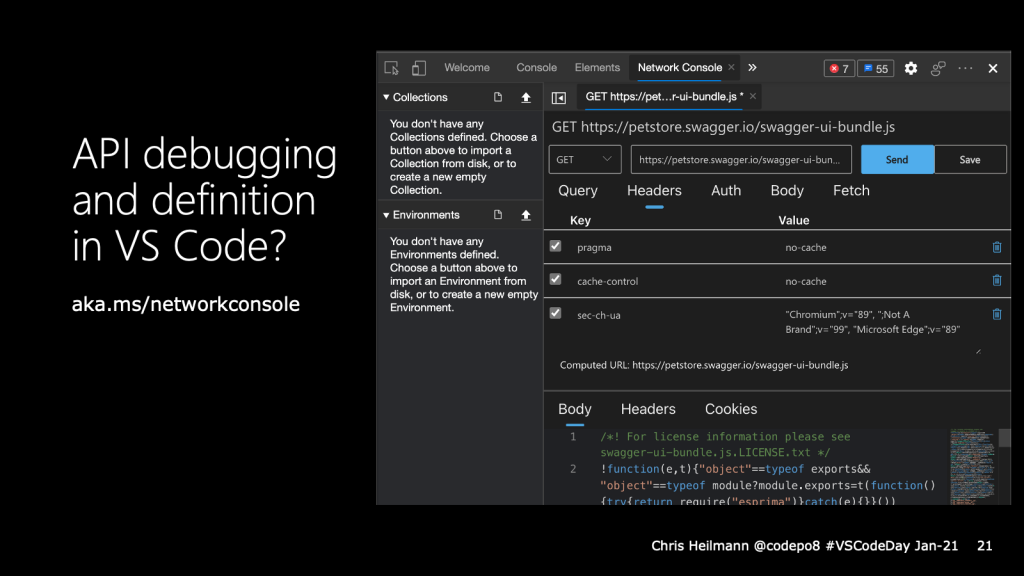Open the 7 errors counter
Screen dimensions: 1024x576
(x=839, y=69)
